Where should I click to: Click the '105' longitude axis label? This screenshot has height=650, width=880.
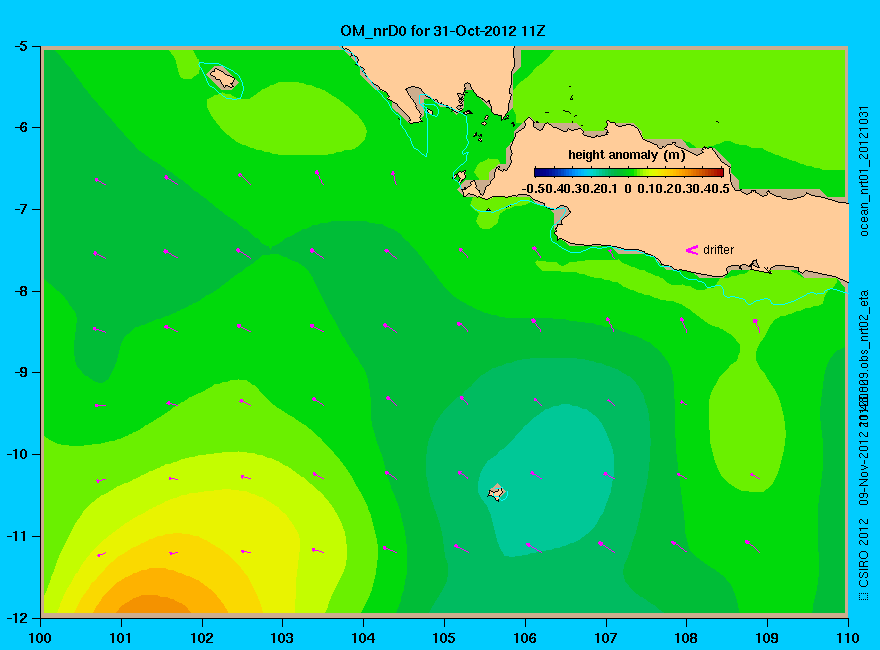[x=444, y=638]
